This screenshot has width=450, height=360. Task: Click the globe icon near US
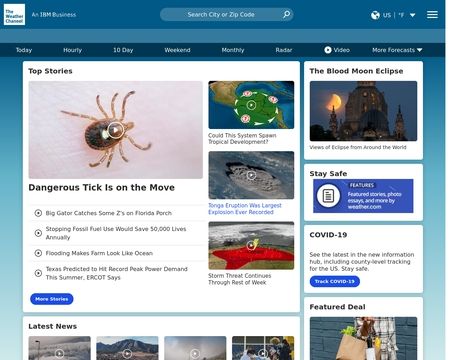(375, 15)
